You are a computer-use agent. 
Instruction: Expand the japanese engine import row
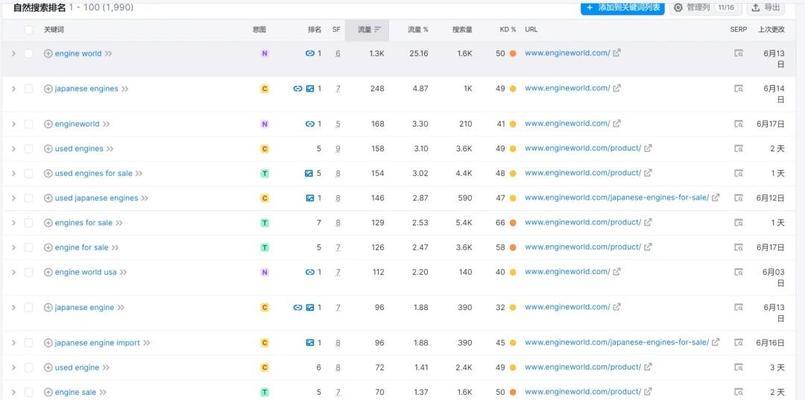click(14, 343)
